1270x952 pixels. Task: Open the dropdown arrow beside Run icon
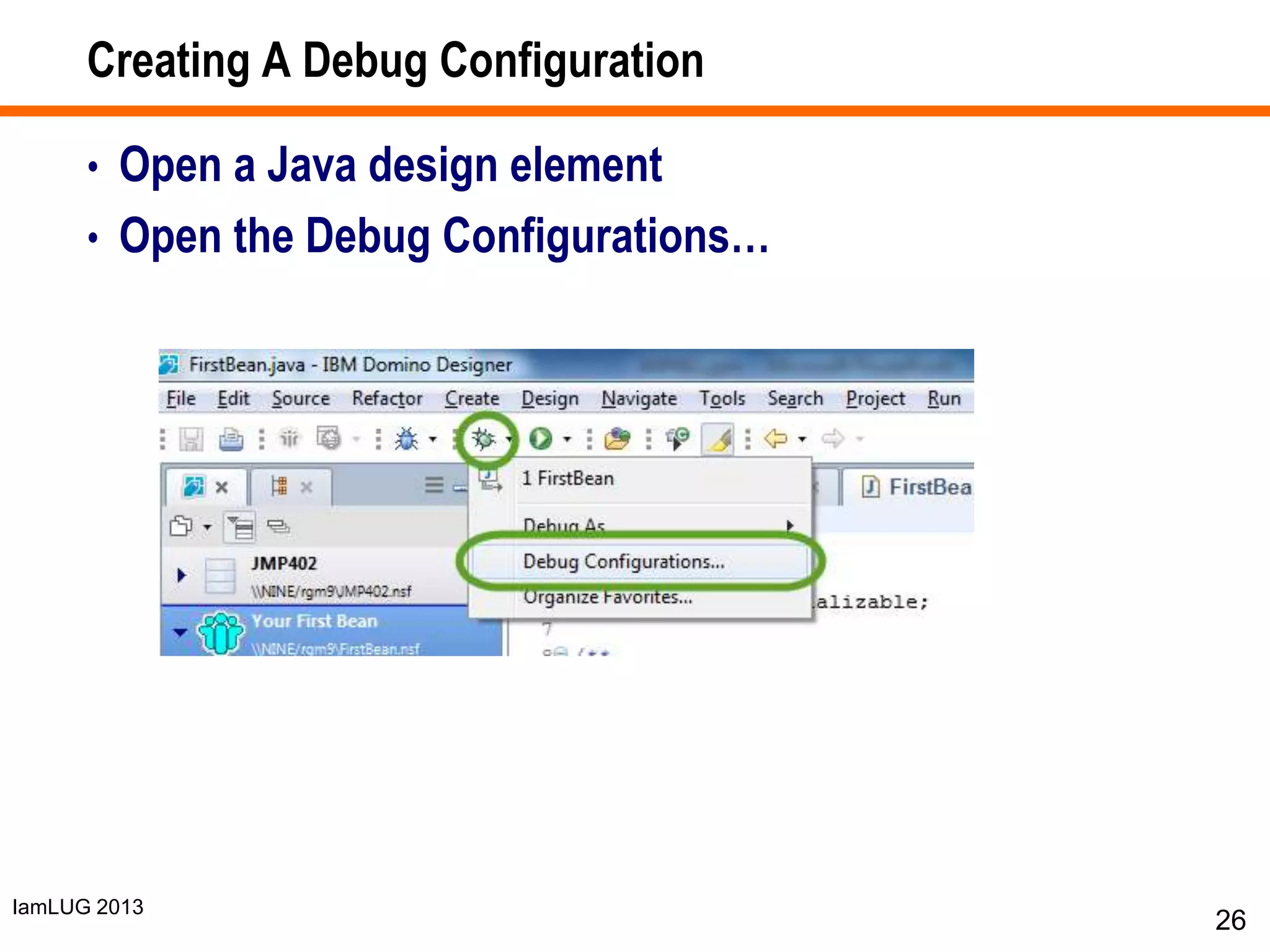[x=567, y=439]
